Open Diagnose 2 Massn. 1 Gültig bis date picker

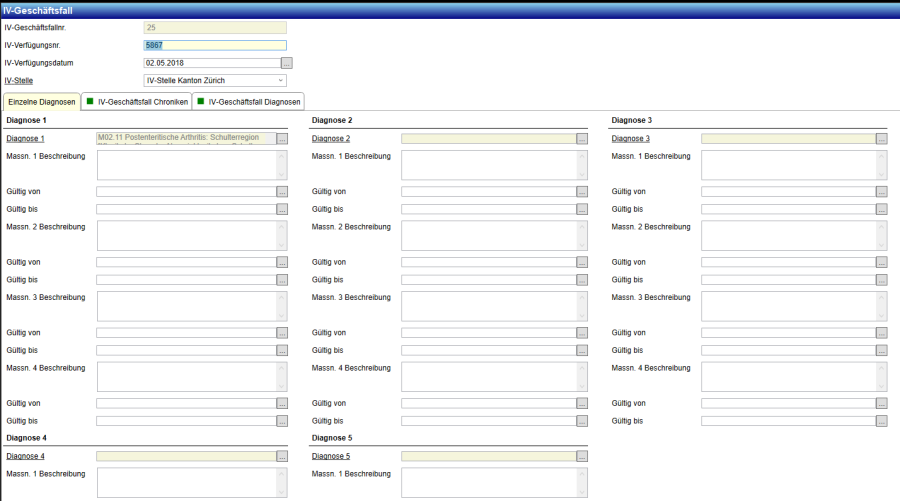(582, 209)
